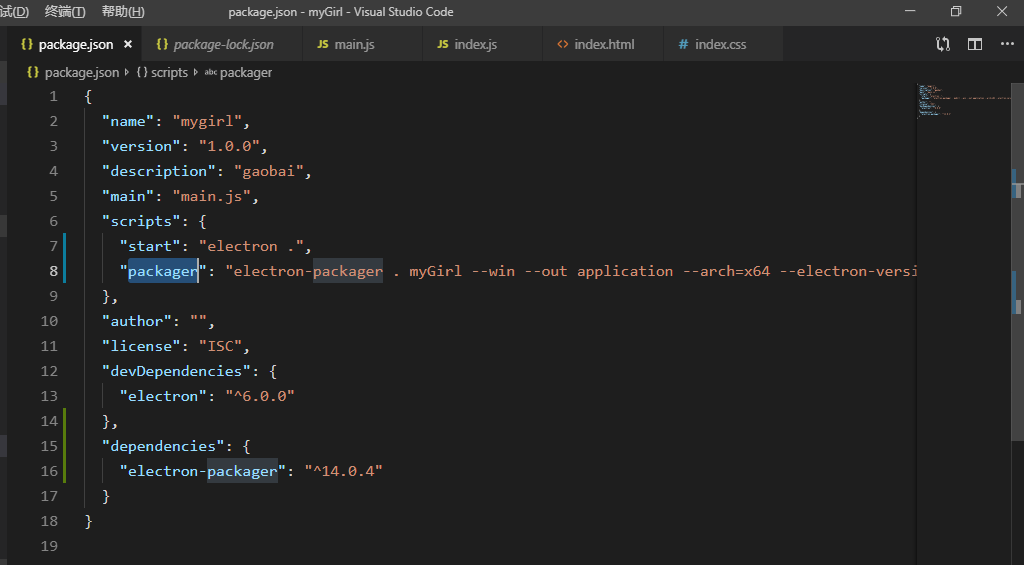Open the 帮助(H) help menu
This screenshot has width=1024, height=565.
123,12
